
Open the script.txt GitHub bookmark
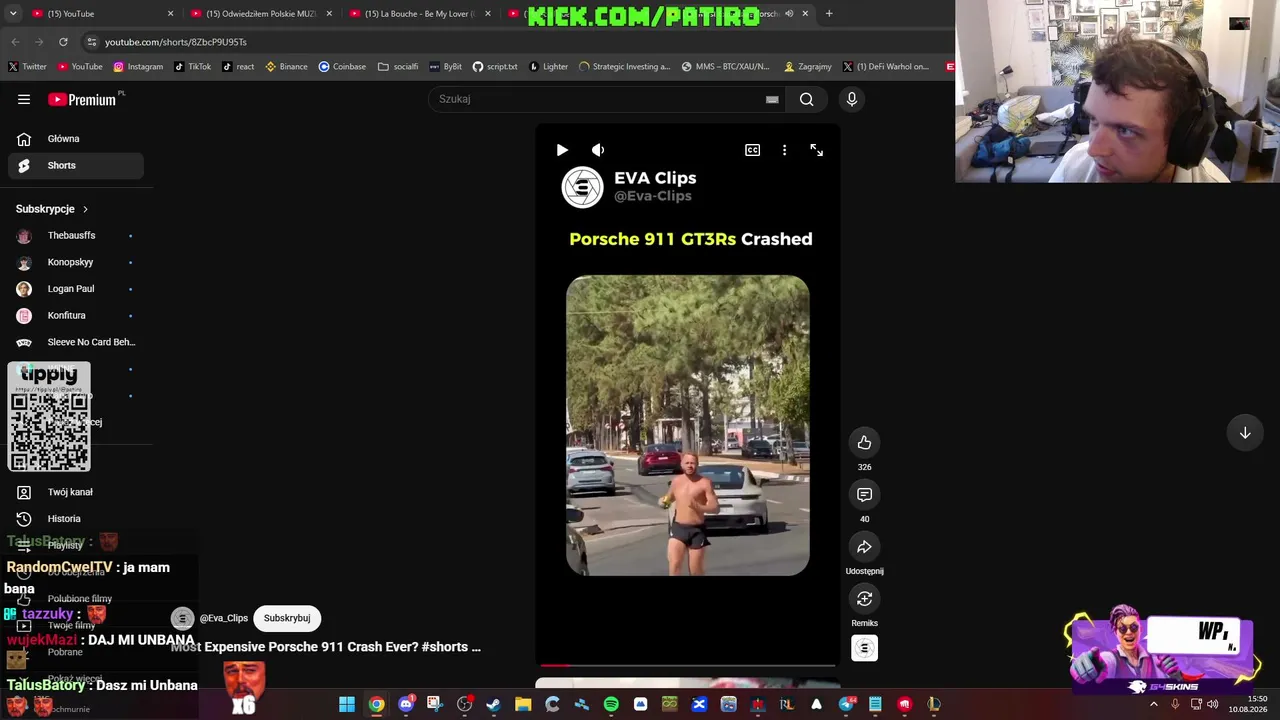click(495, 67)
